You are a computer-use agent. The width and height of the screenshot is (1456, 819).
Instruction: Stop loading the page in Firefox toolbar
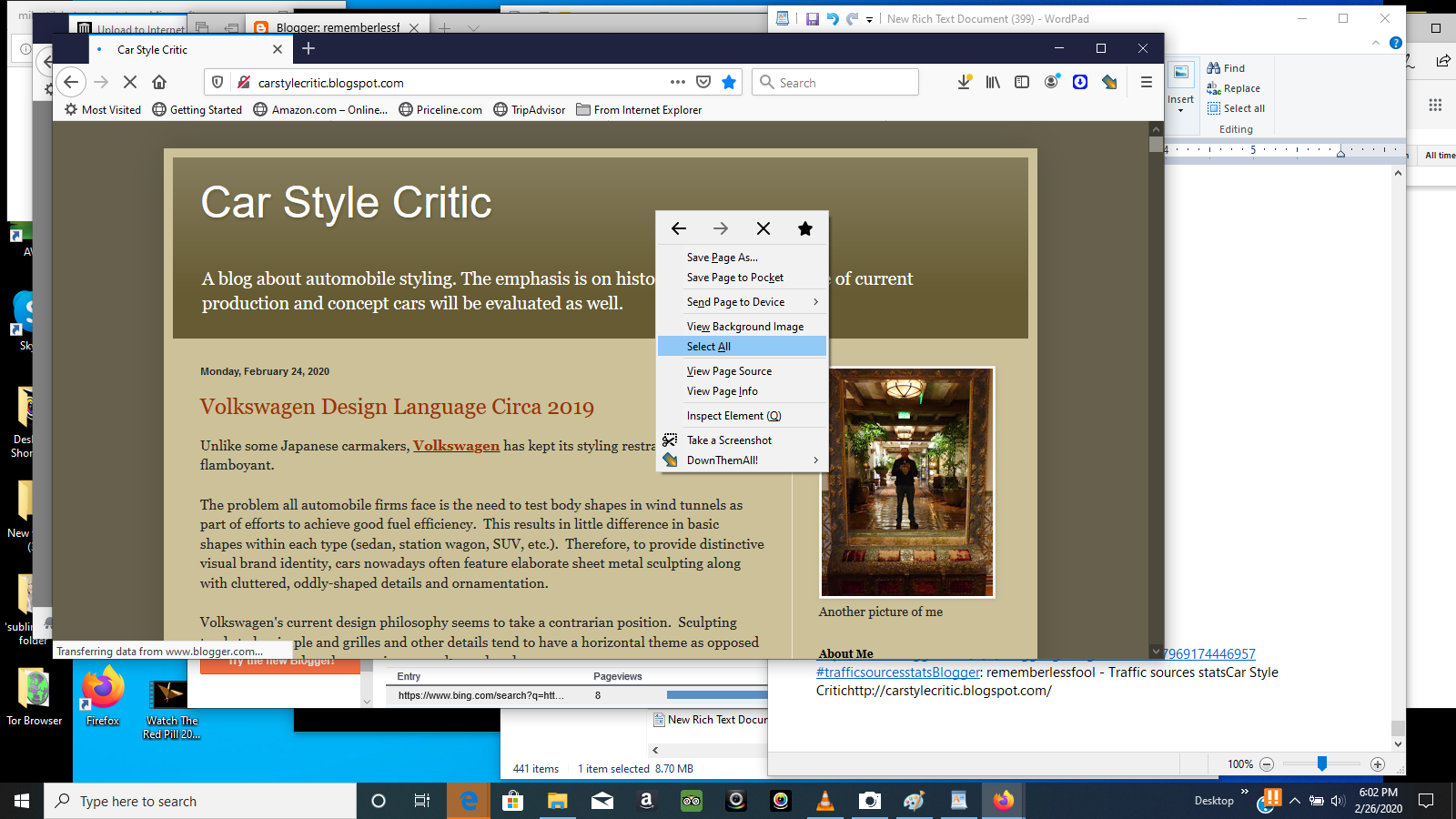[x=130, y=82]
